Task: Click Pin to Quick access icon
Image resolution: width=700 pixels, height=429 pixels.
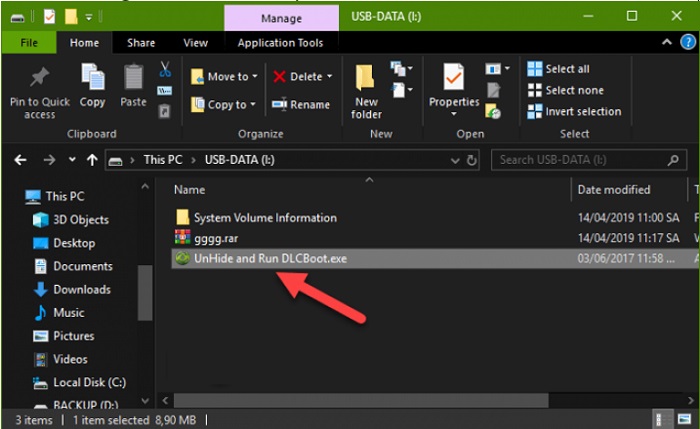Action: coord(39,77)
